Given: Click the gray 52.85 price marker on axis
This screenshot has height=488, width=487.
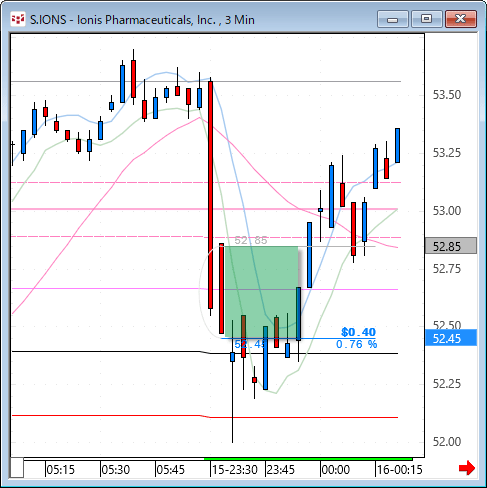Looking at the screenshot, I should 451,246.
